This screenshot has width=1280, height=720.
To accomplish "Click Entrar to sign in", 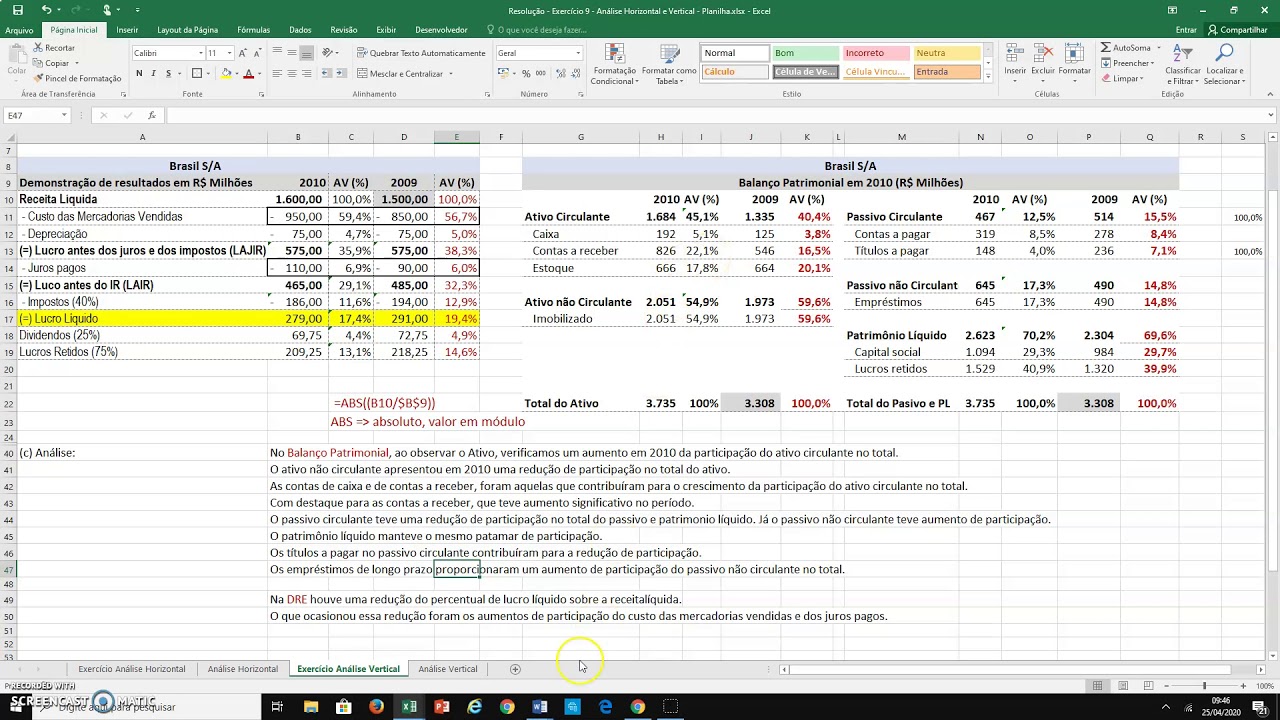I will tap(1186, 30).
